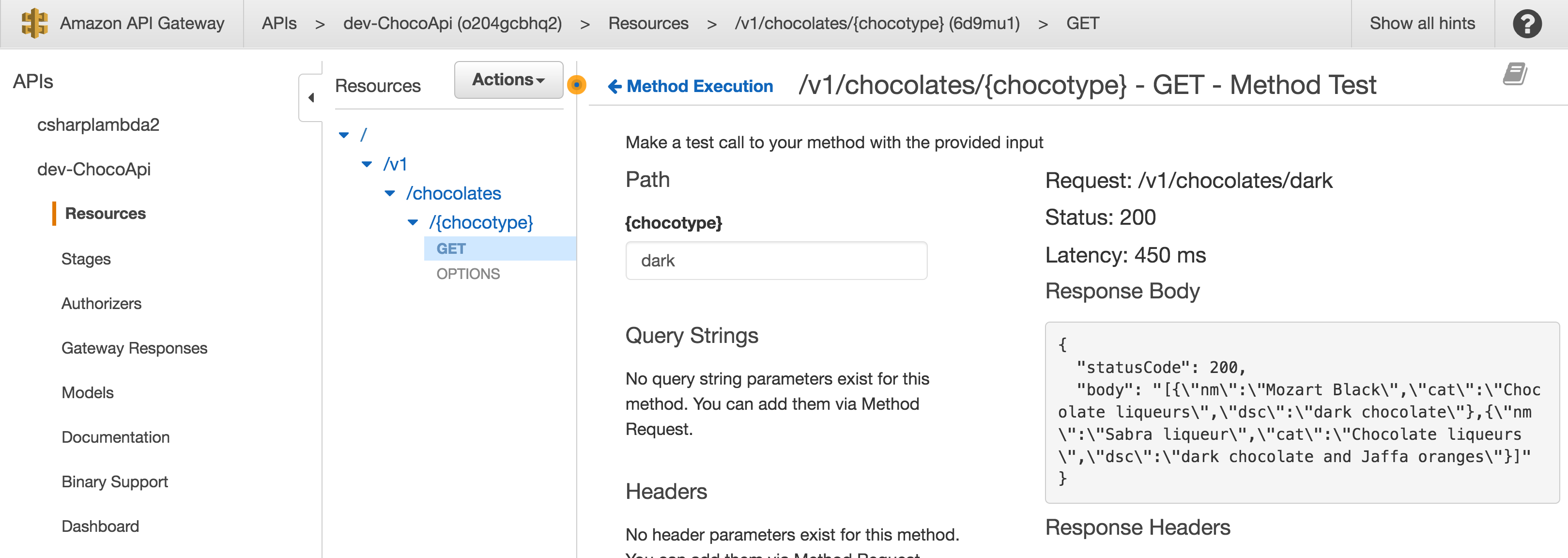Go to APIs in breadcrumb
The height and width of the screenshot is (558, 1568).
tap(279, 23)
